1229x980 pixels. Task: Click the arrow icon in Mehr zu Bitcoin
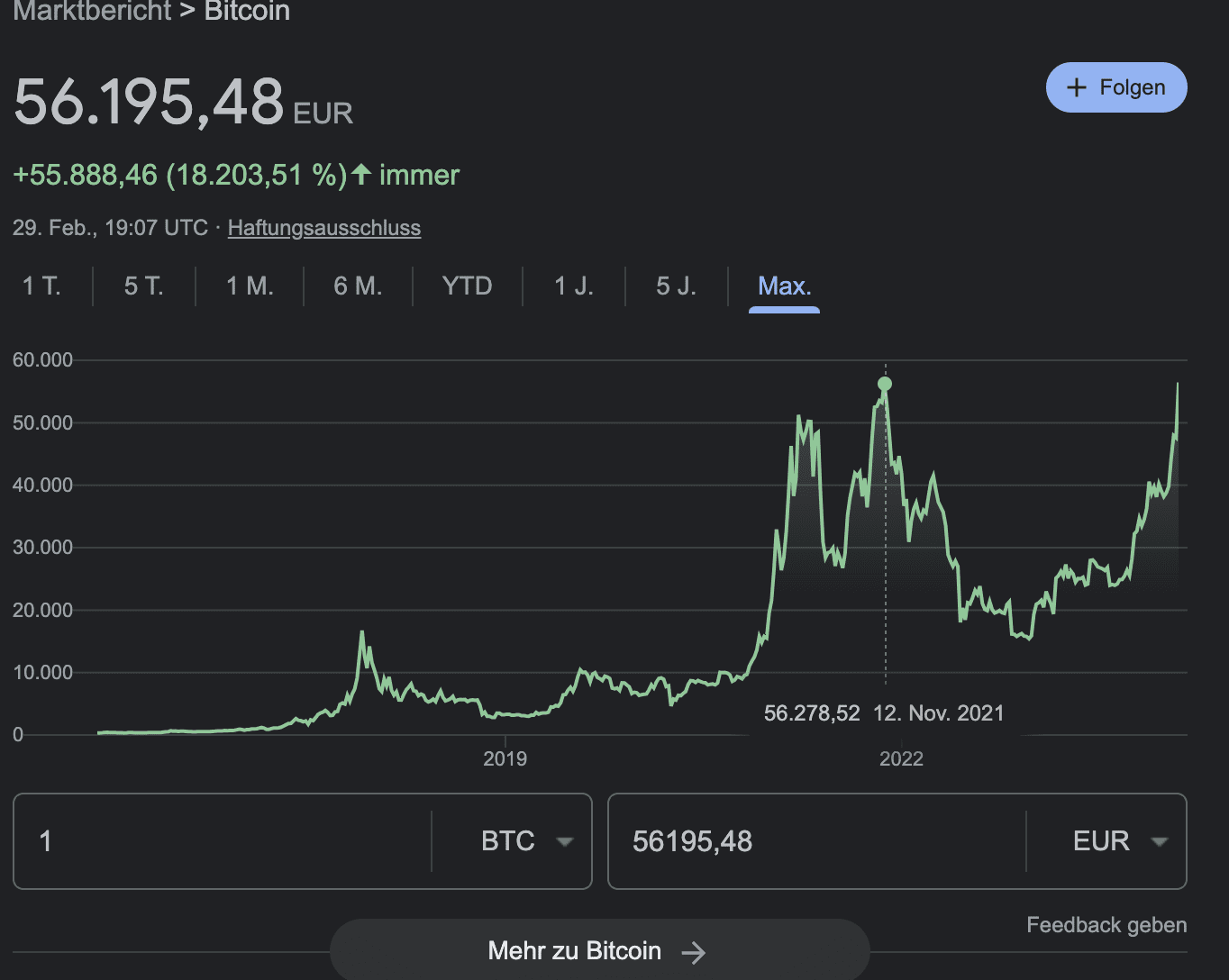(694, 952)
